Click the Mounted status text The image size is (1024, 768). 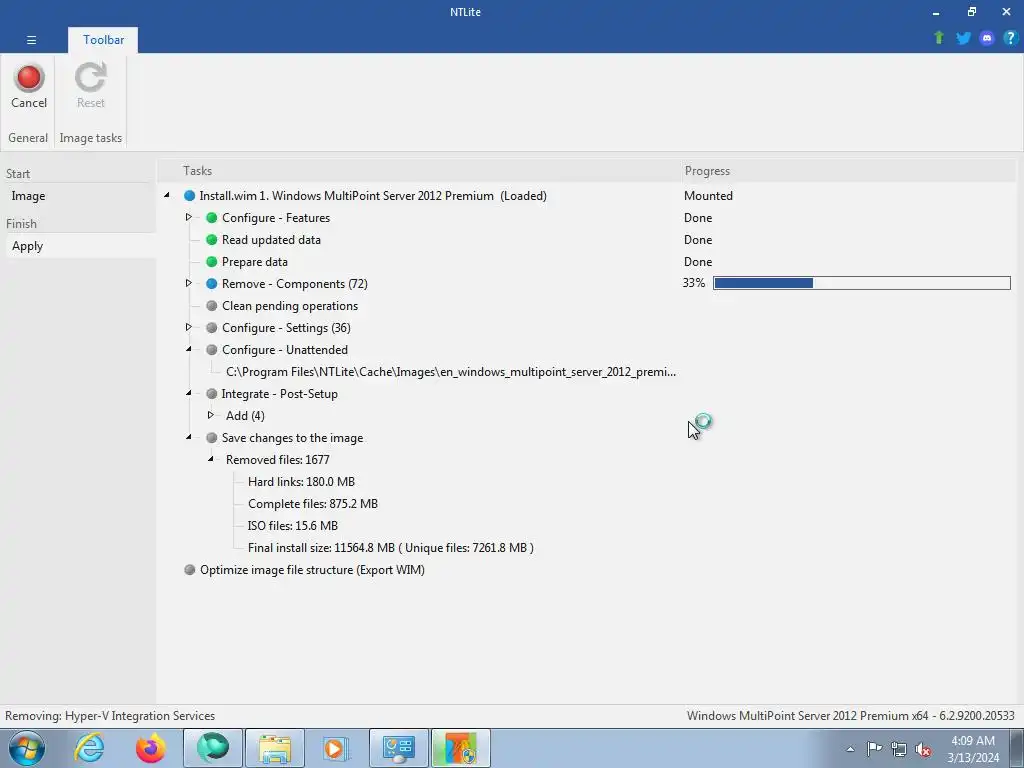pyautogui.click(x=708, y=196)
